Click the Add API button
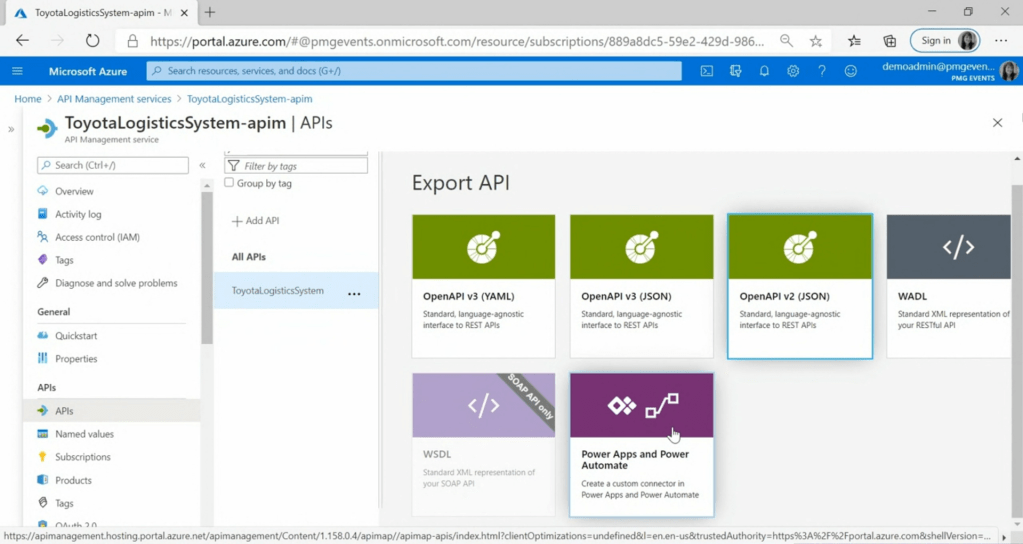This screenshot has height=544, width=1023. (256, 221)
